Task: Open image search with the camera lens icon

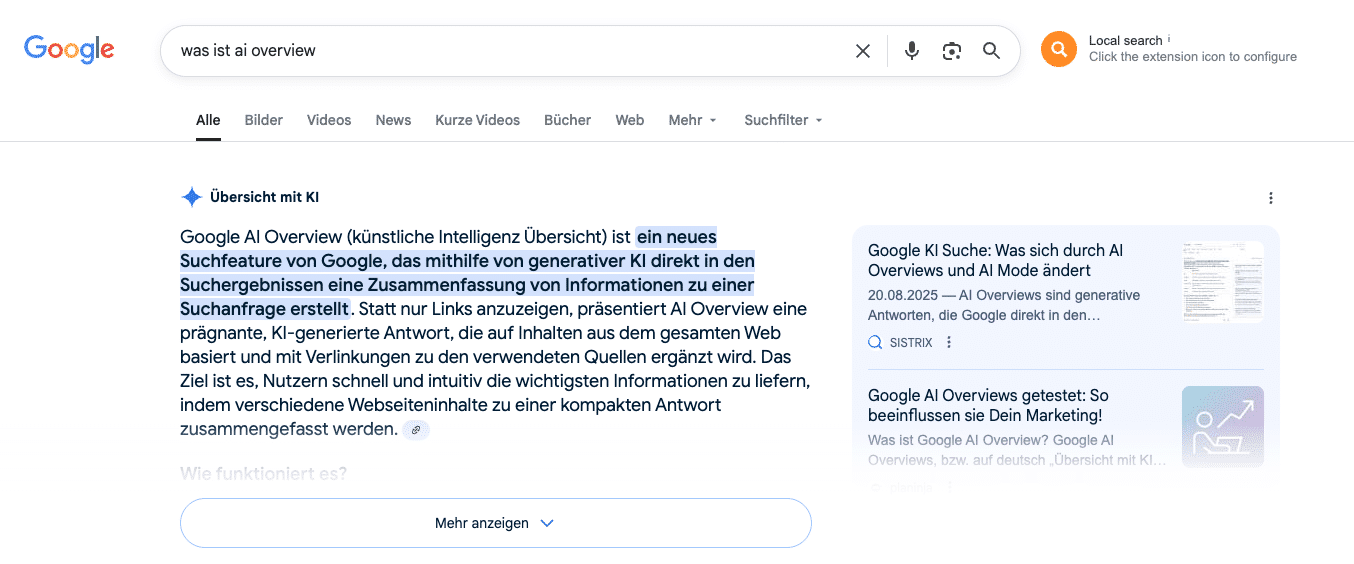Action: pos(952,51)
